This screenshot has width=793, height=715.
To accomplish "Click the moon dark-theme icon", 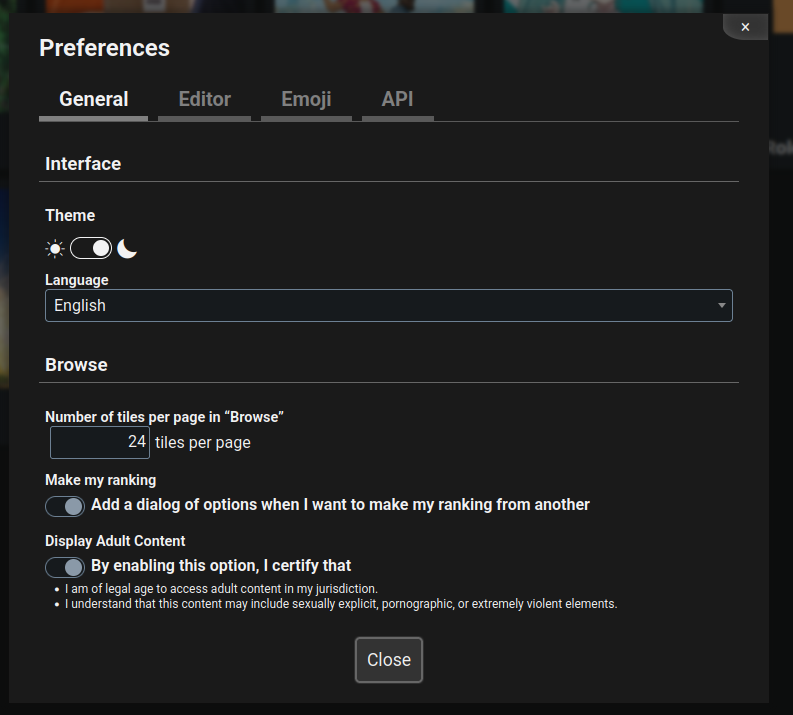I will pyautogui.click(x=127, y=249).
